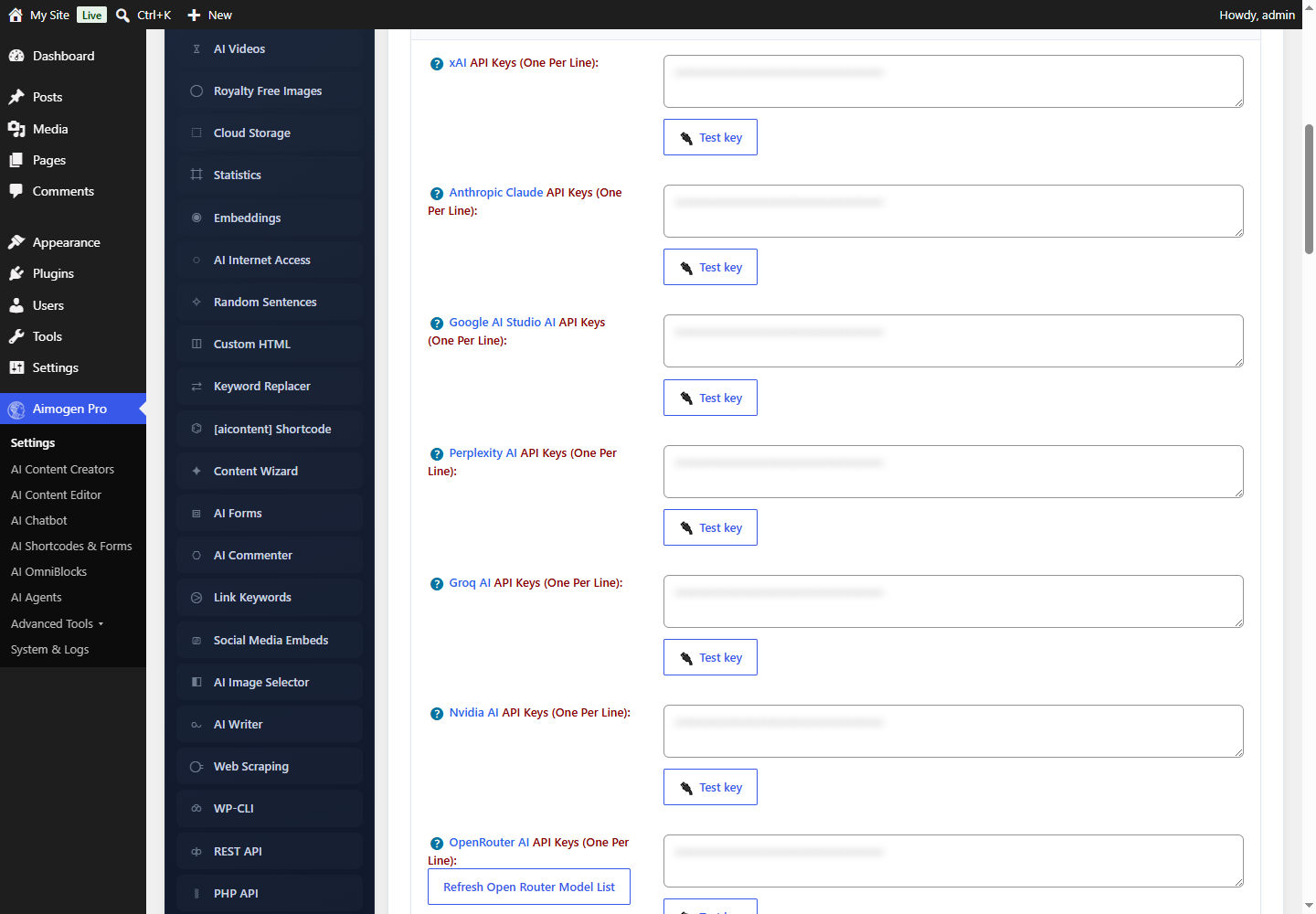Click the Nvidia AI help question-mark icon
Viewport: 1316px width, 914px height.
pos(437,714)
